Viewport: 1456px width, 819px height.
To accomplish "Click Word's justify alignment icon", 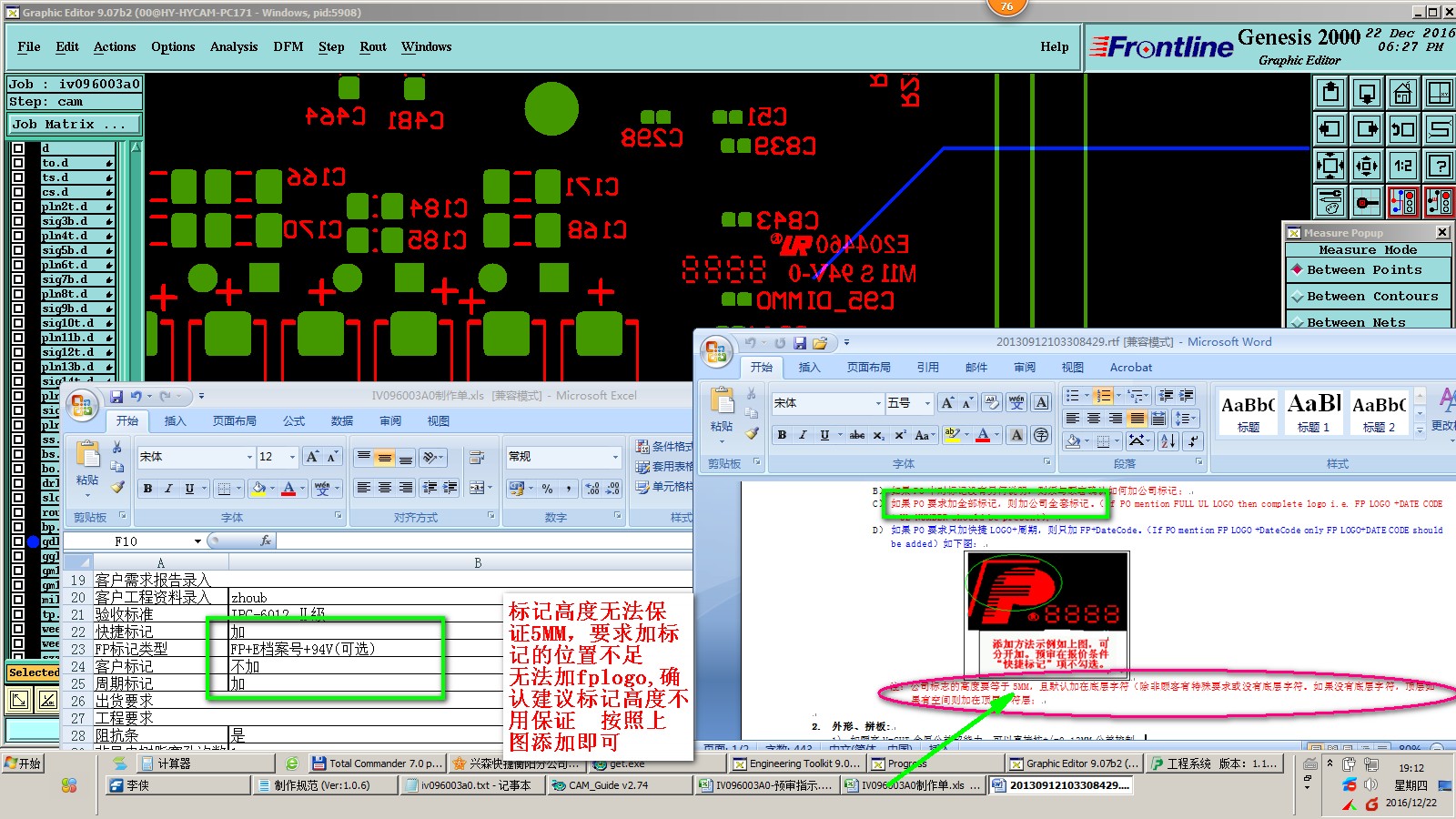I will 1137,419.
